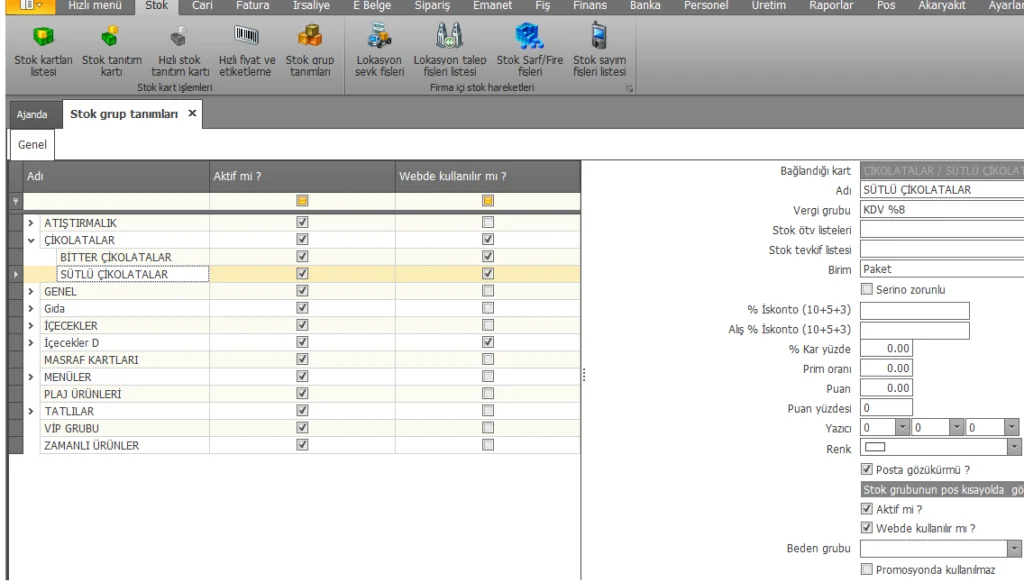Enable Promosyonda kullanılmaz checkbox

(867, 569)
